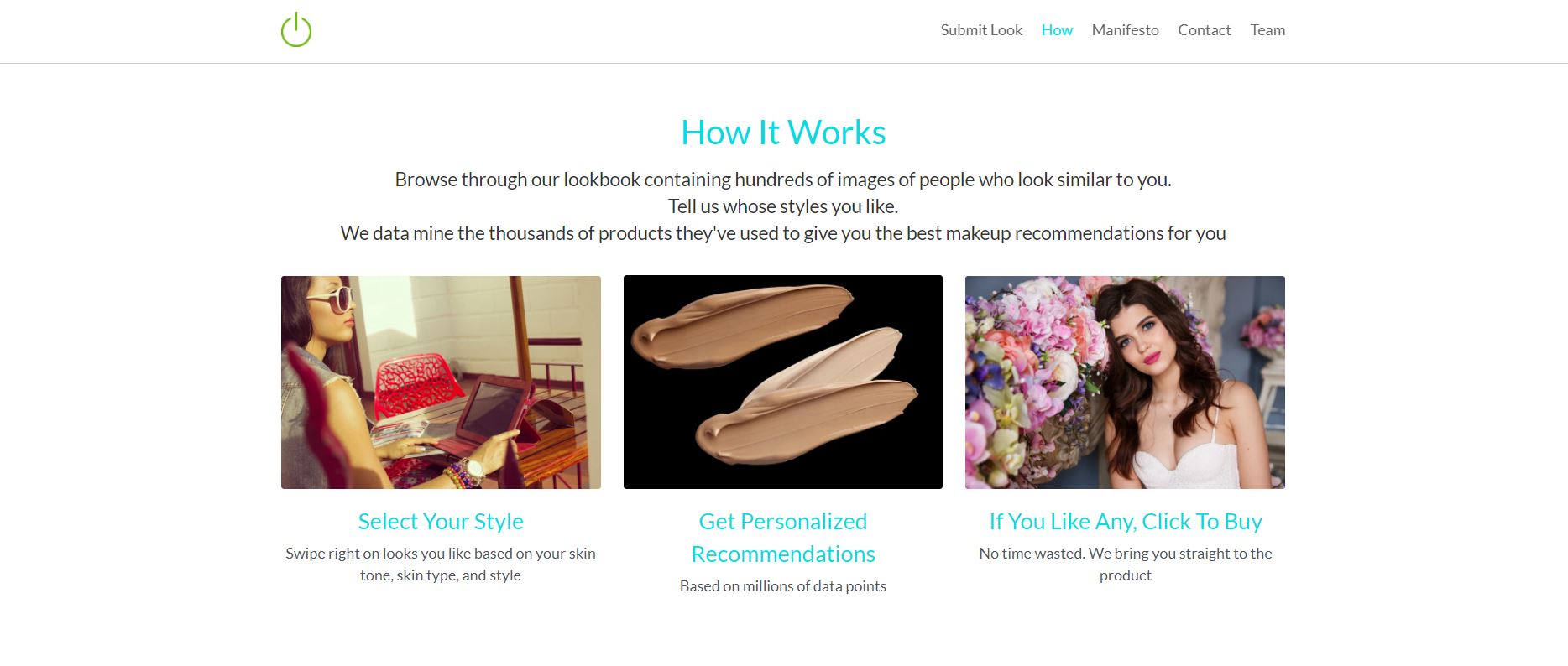
Task: Click the lookbook description paragraph
Action: 783,179
